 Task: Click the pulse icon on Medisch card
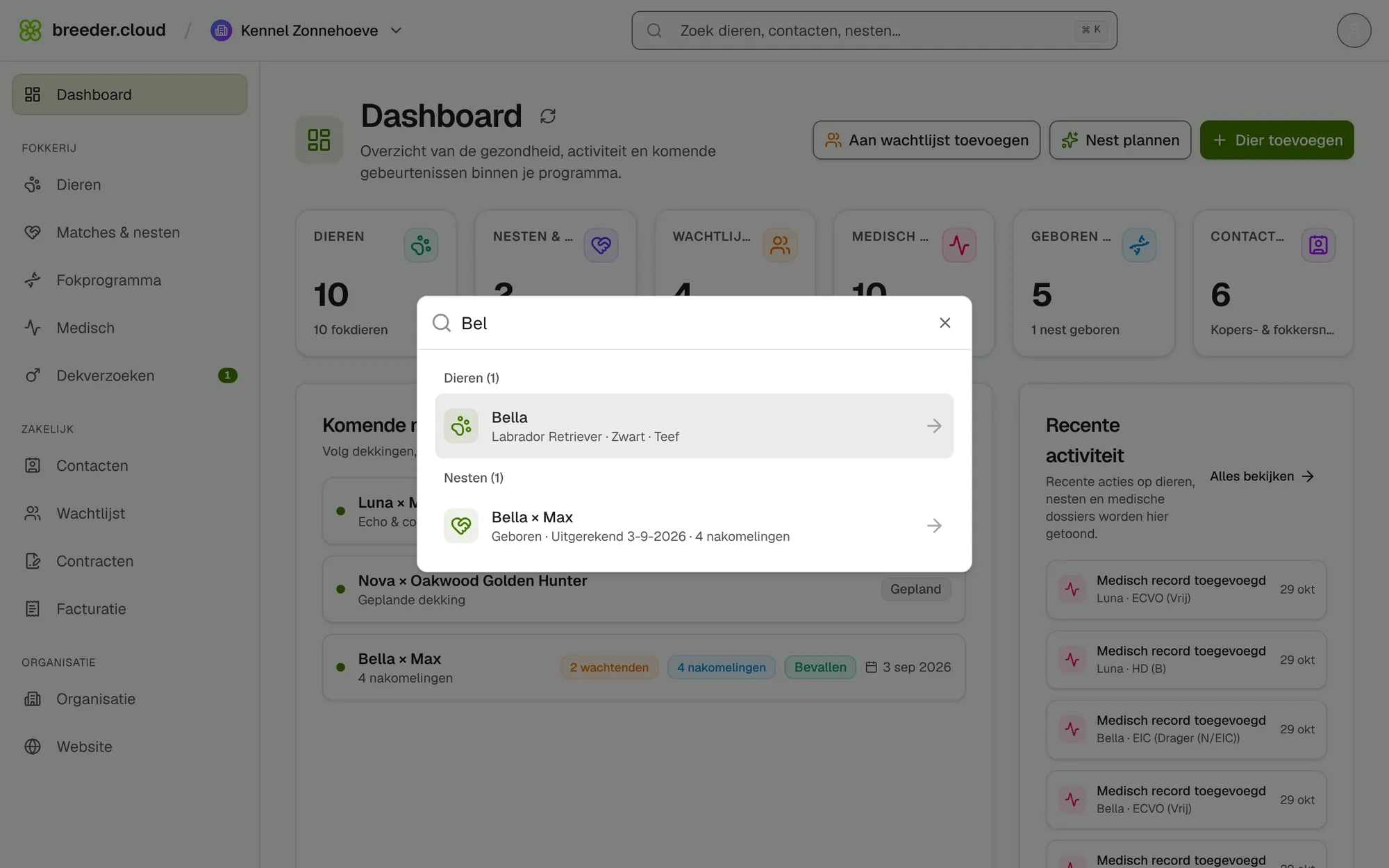pyautogui.click(x=959, y=245)
